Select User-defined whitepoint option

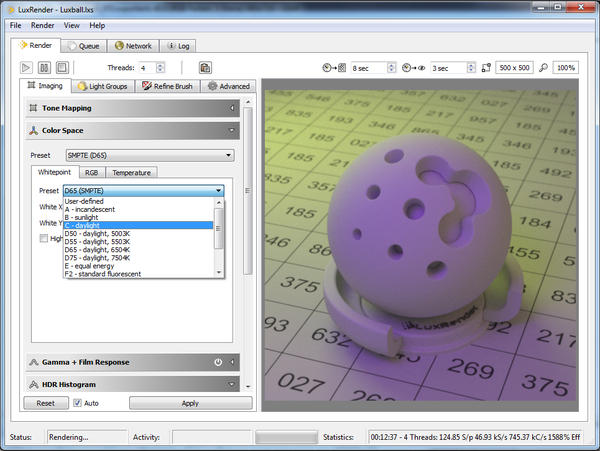tap(138, 201)
